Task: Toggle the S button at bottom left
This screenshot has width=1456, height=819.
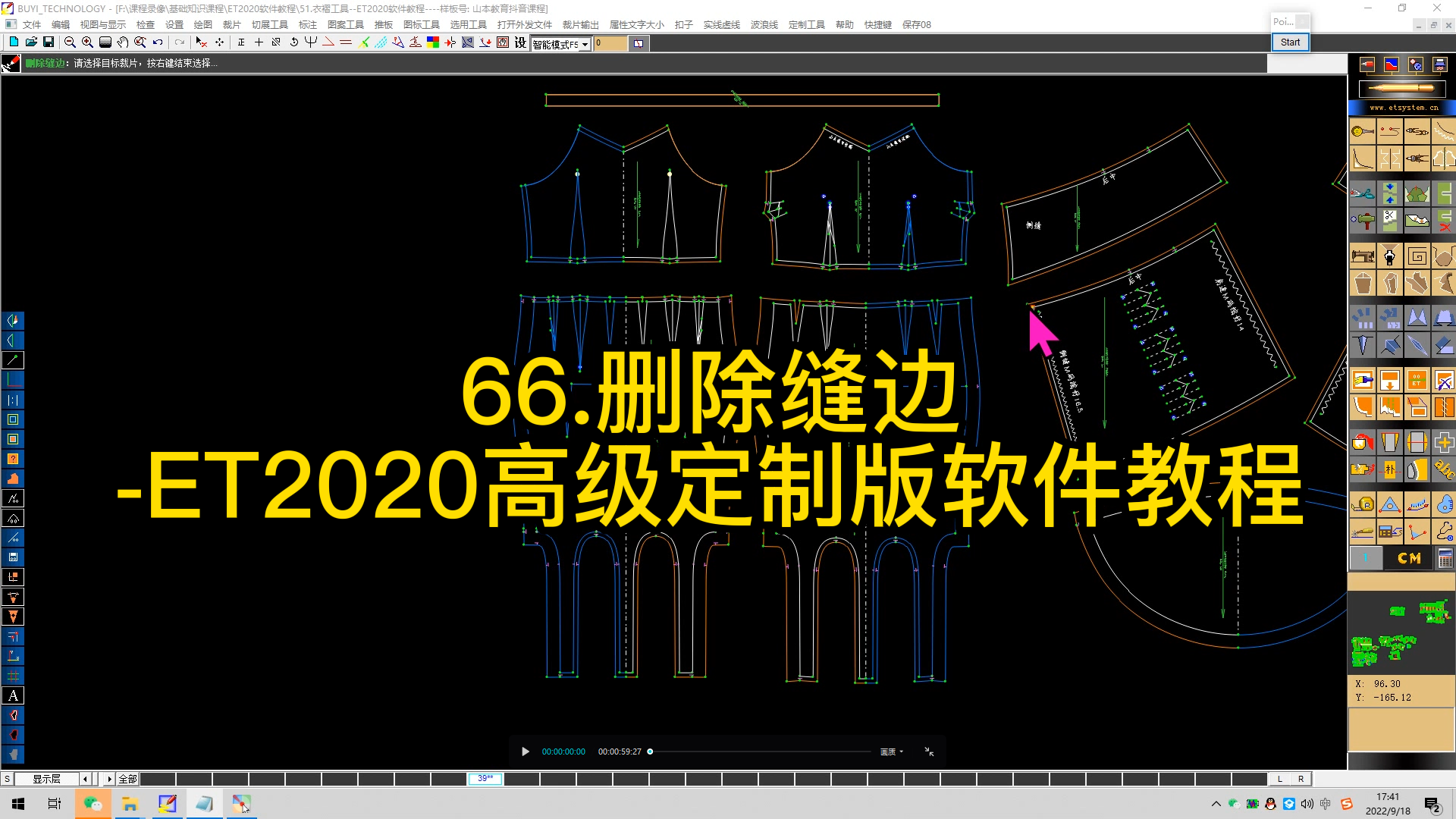Action: tap(7, 779)
